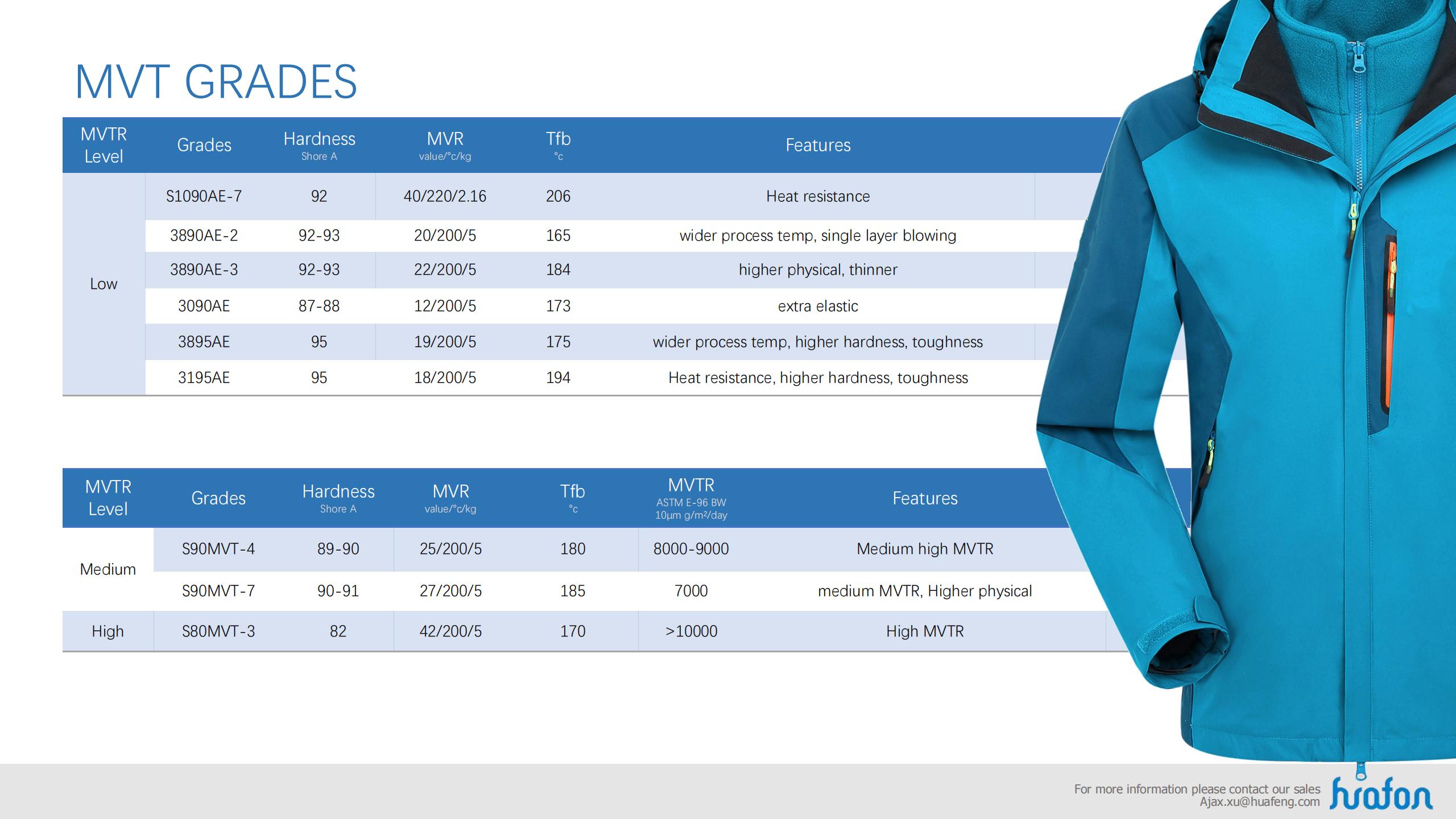
Task: Select the 3090AE grade row
Action: point(204,306)
